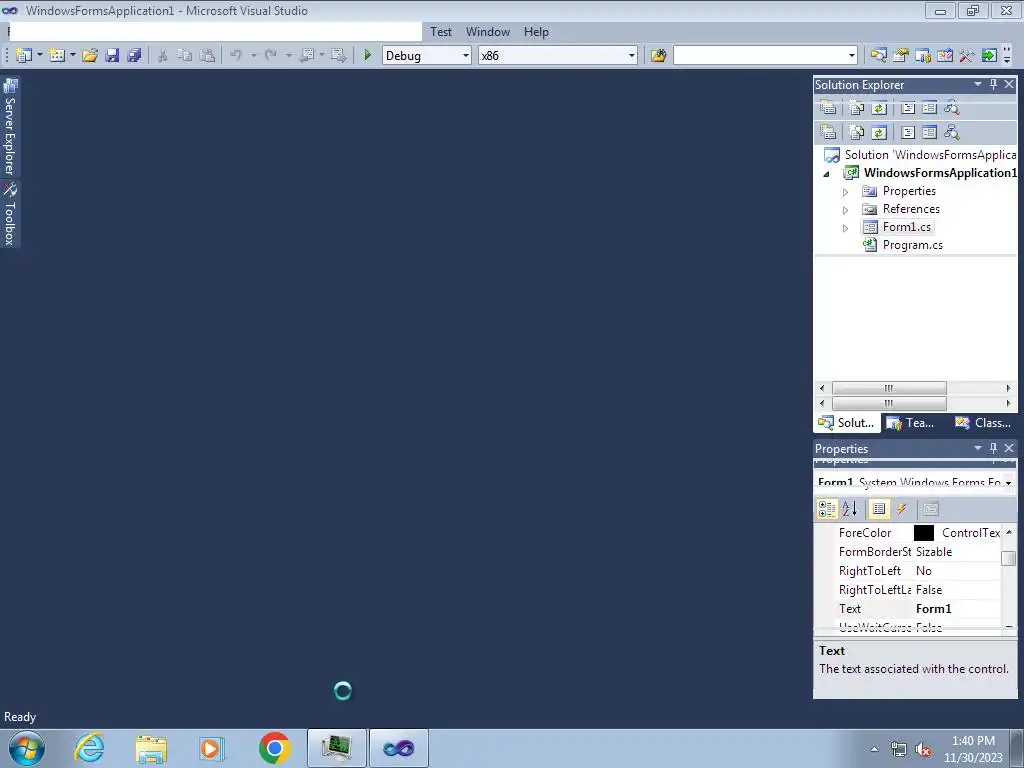The height and width of the screenshot is (768, 1024).
Task: Click the New Project toolbar icon
Action: tap(24, 56)
